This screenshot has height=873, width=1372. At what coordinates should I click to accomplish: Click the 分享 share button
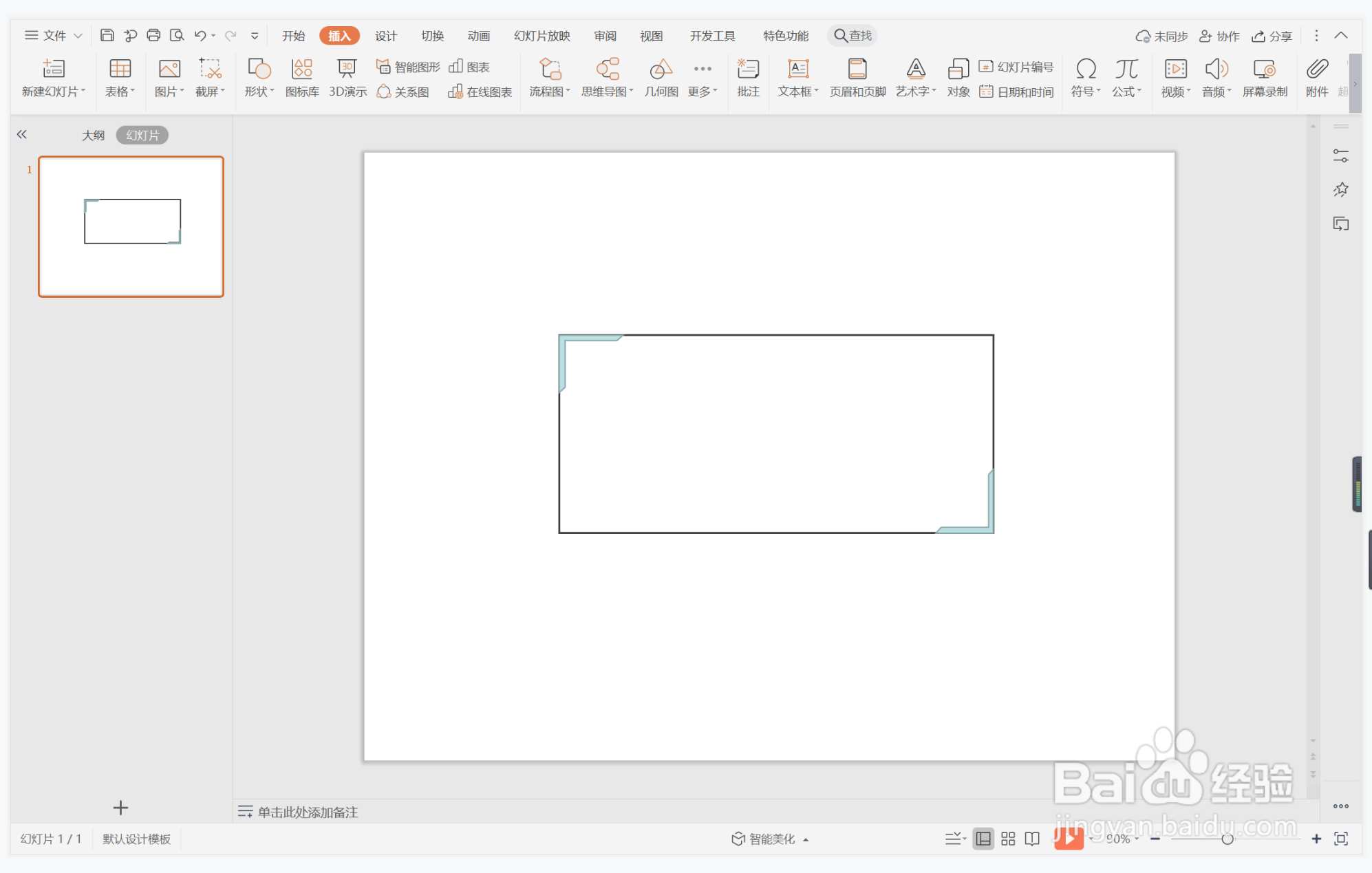[x=1272, y=36]
